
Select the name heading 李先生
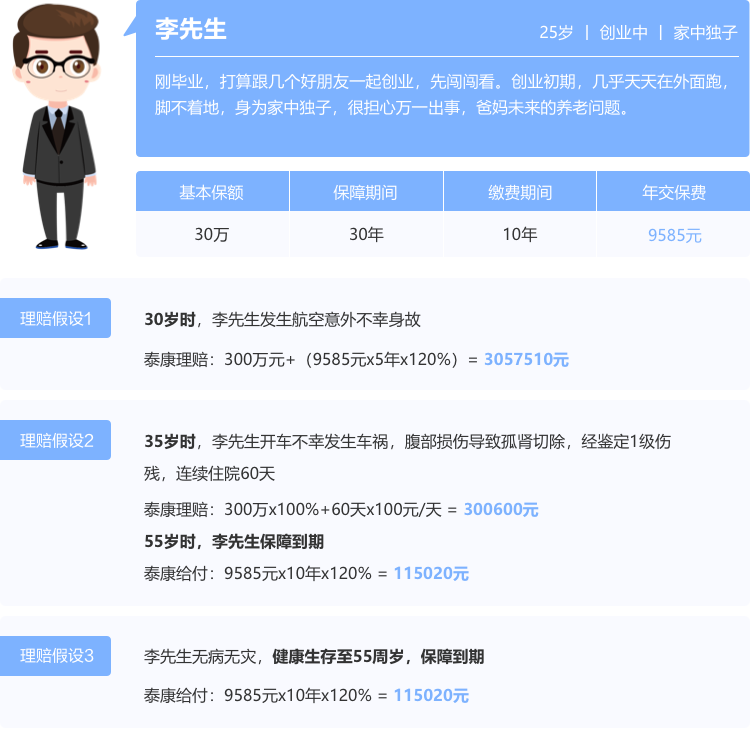click(190, 29)
